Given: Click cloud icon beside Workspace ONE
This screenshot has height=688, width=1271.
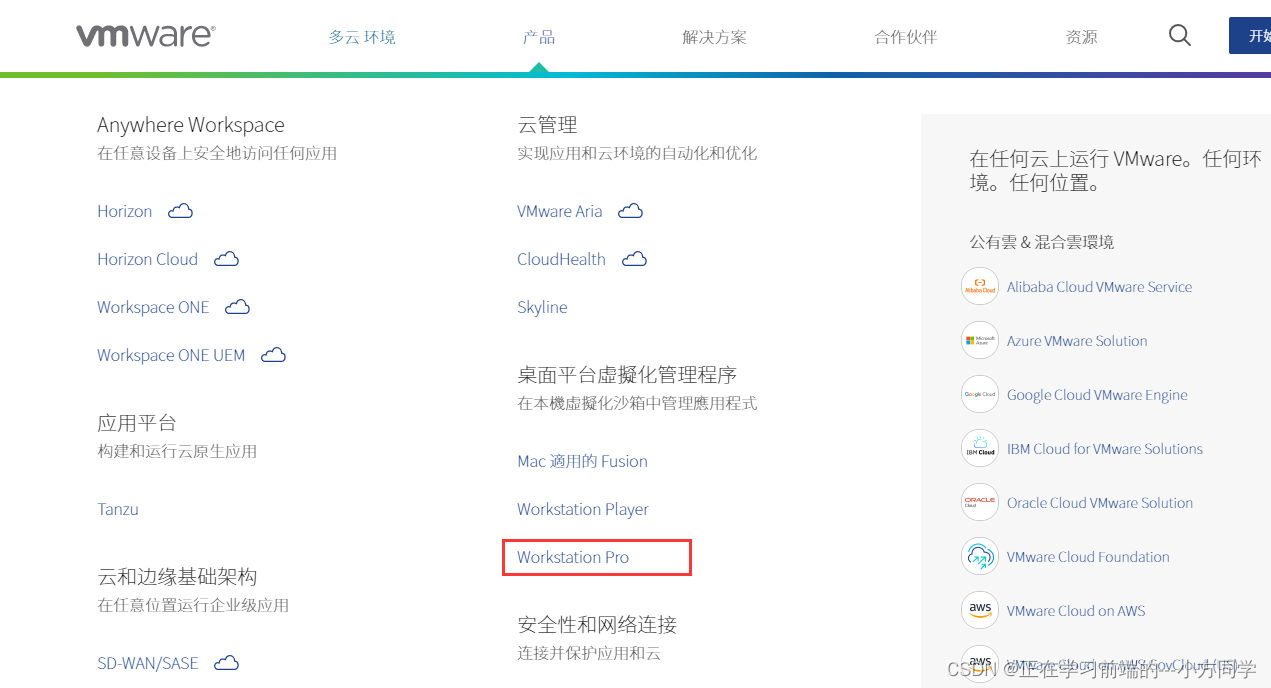Looking at the screenshot, I should [237, 307].
